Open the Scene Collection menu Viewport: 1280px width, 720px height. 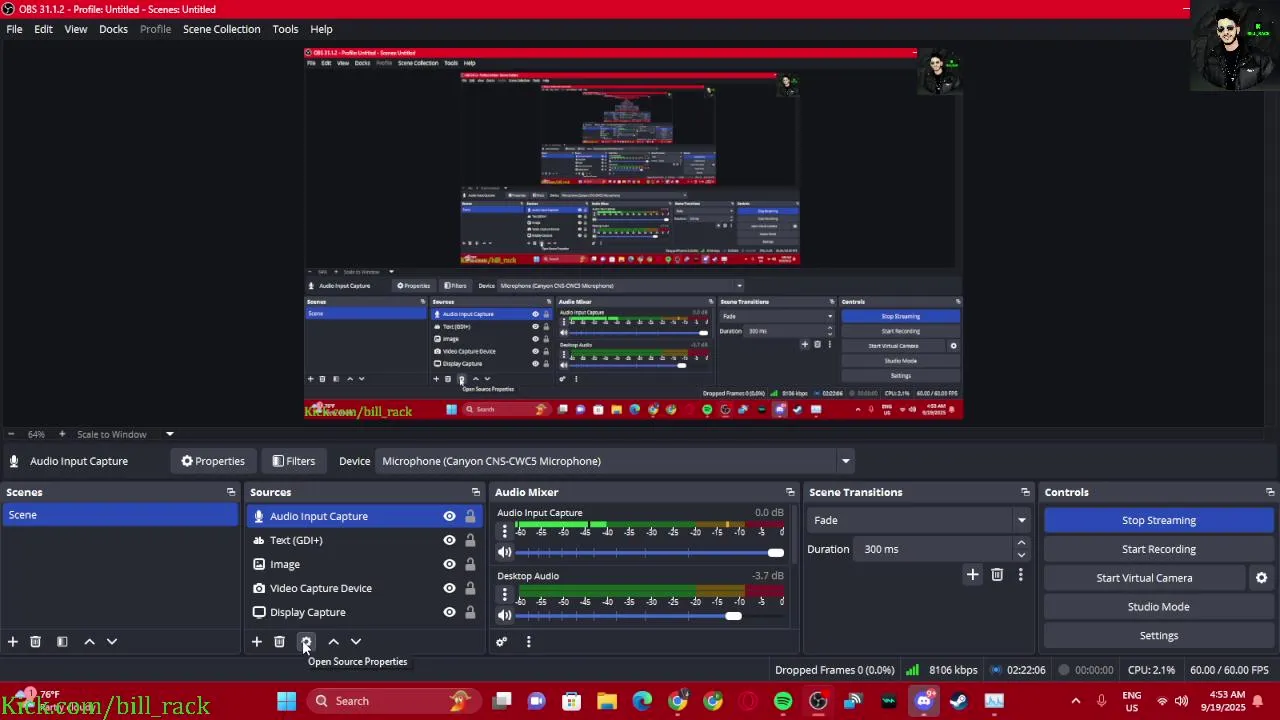point(221,29)
